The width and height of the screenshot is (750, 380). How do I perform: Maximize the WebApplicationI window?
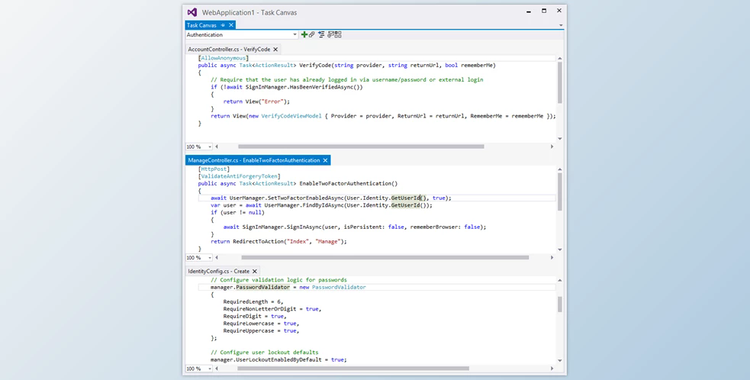(x=544, y=11)
